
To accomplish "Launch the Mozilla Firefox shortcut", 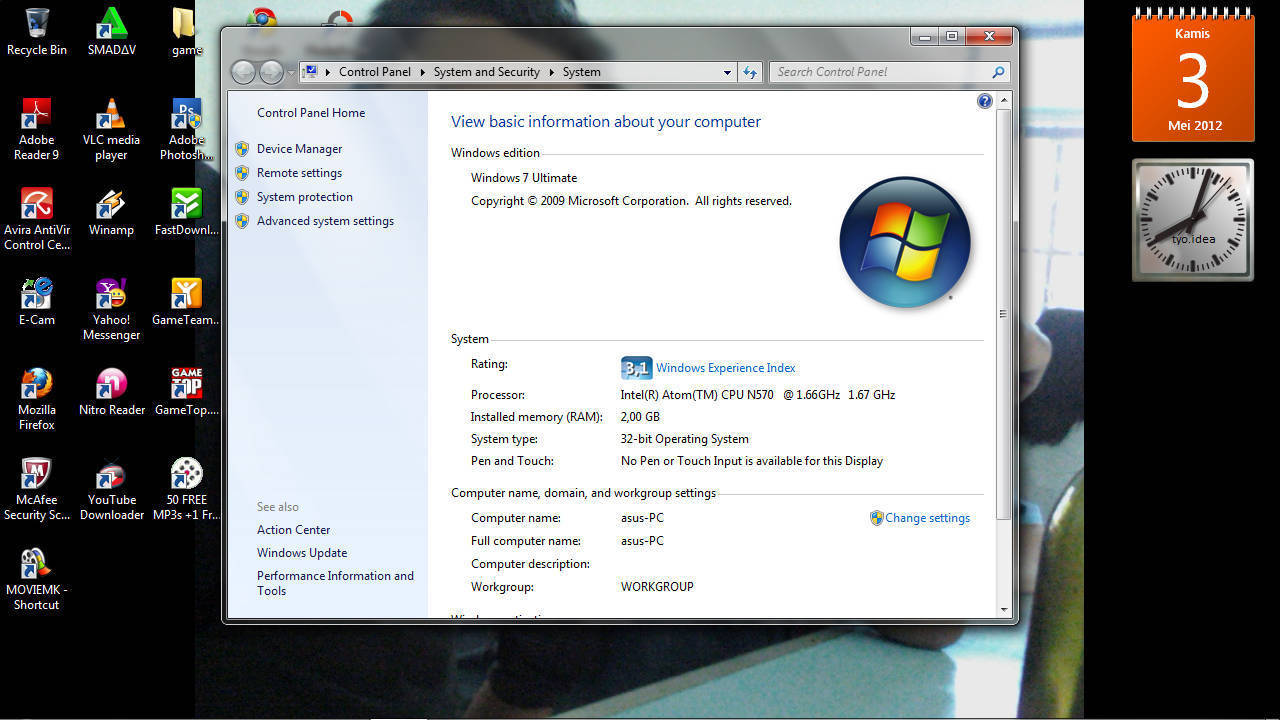I will pyautogui.click(x=37, y=399).
